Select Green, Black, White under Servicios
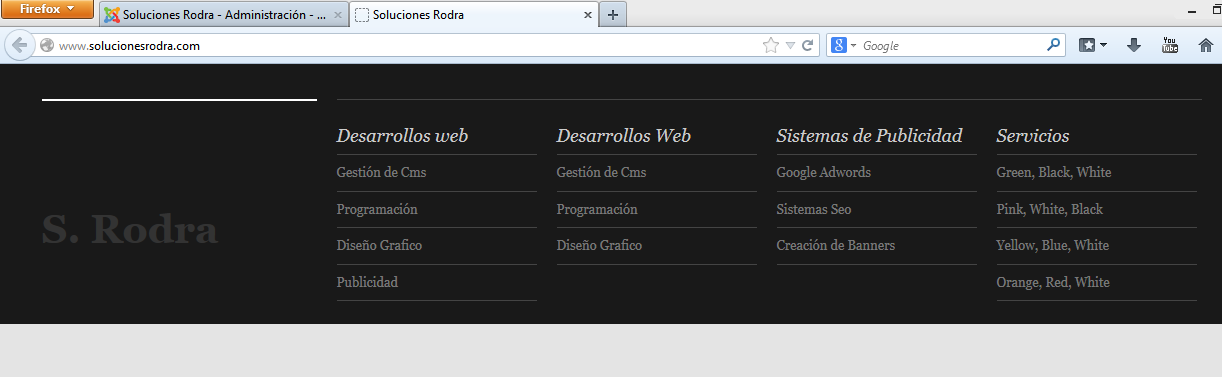 coord(1054,172)
